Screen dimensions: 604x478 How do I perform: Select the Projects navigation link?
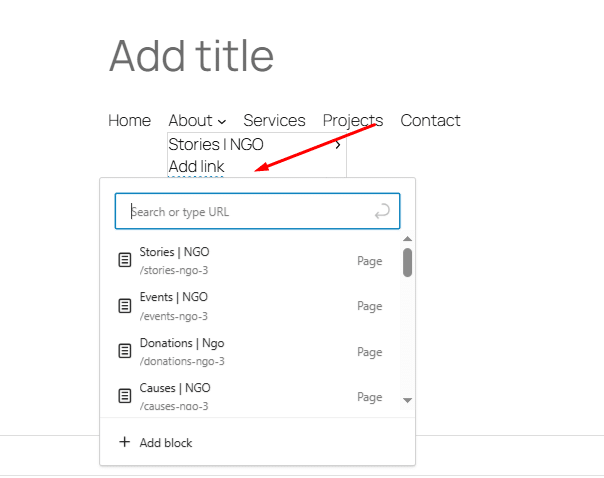pos(353,121)
